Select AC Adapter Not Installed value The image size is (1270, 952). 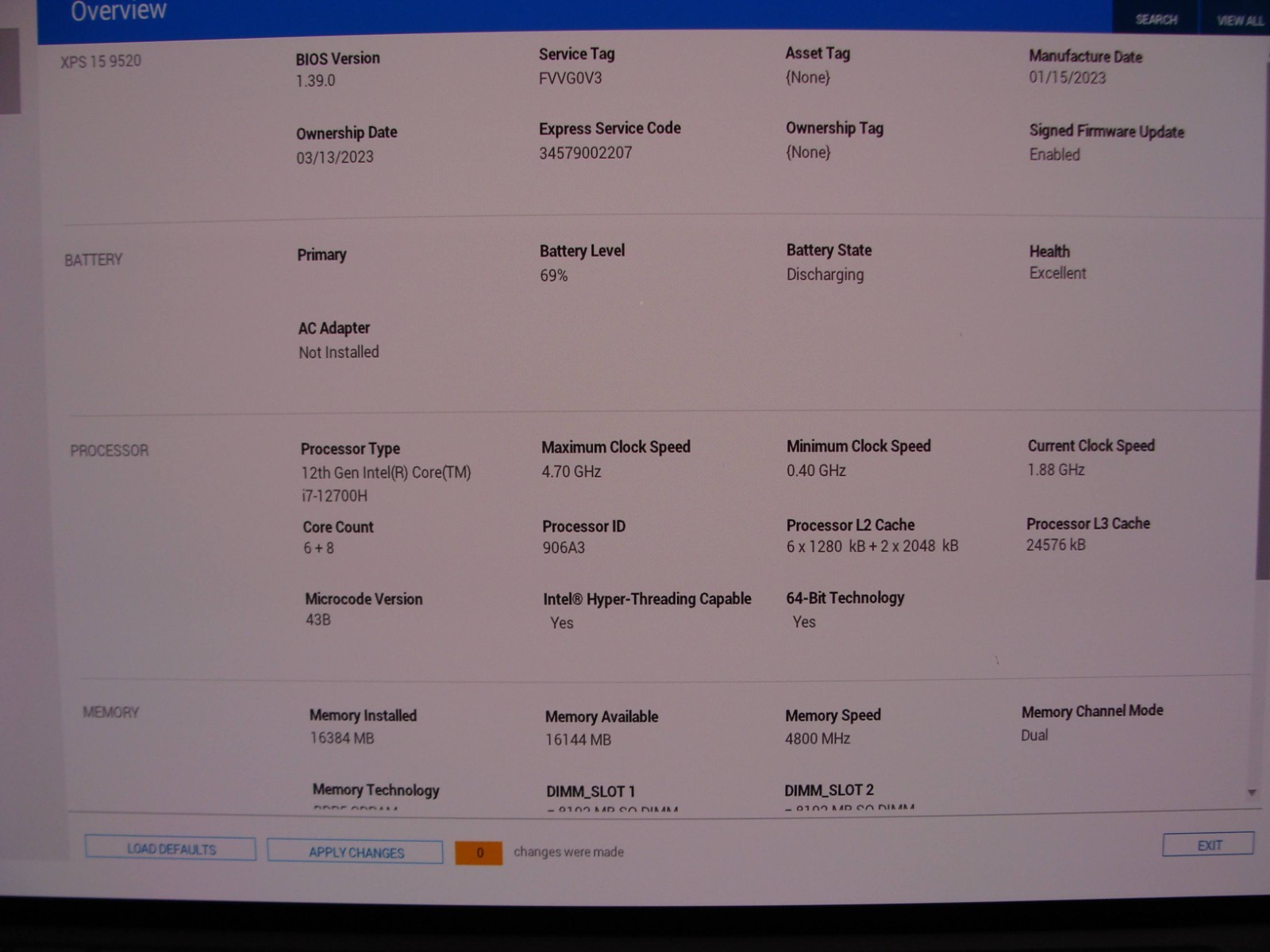(339, 352)
